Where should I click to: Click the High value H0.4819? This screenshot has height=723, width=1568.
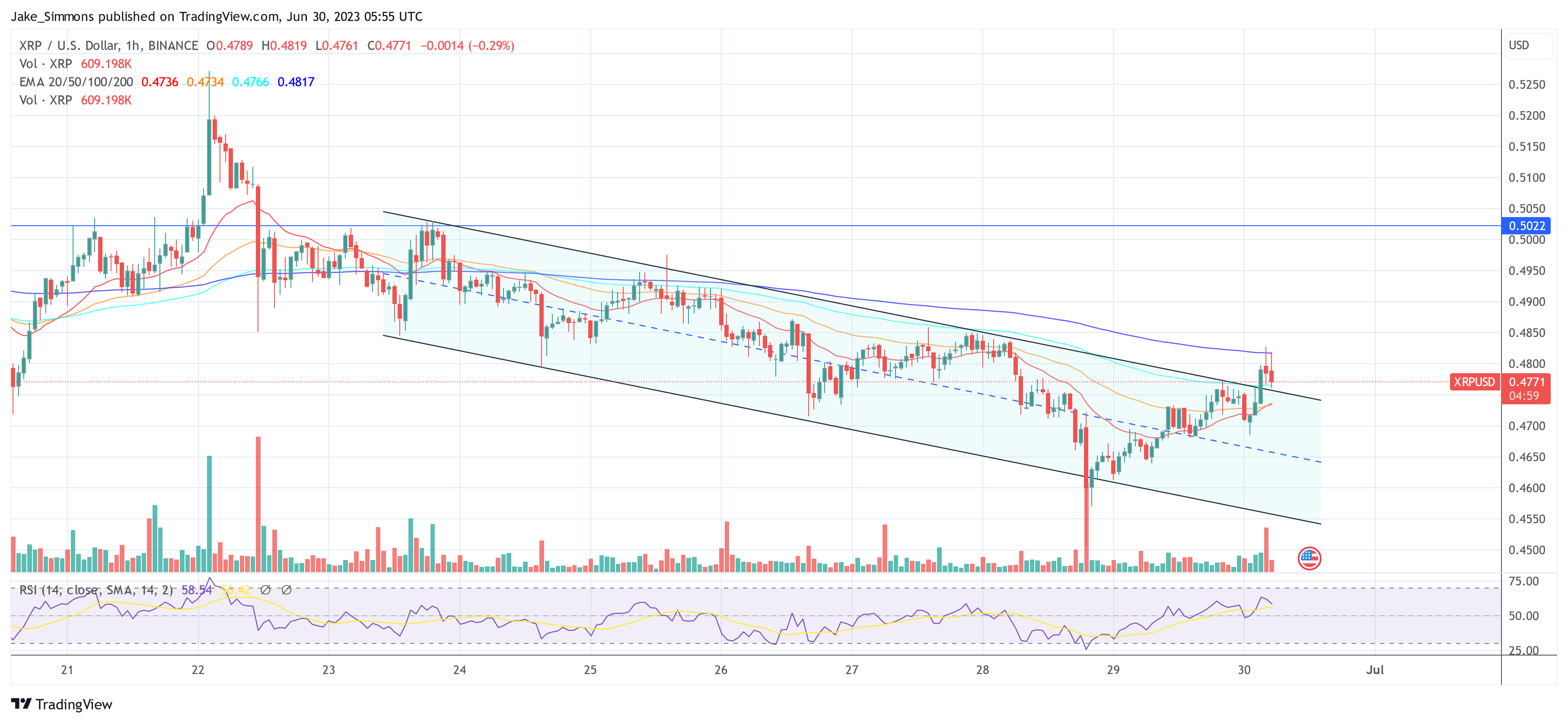[284, 46]
